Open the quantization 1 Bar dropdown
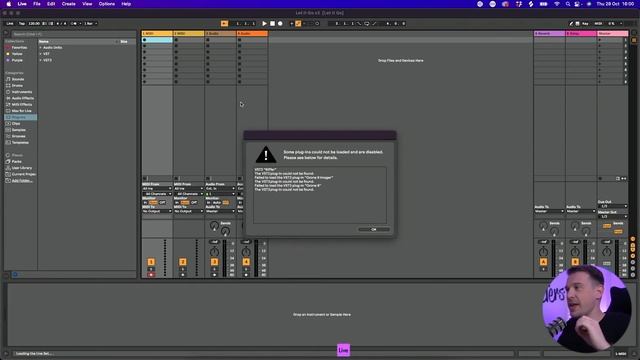Viewport: 640px width, 360px height. [91, 24]
